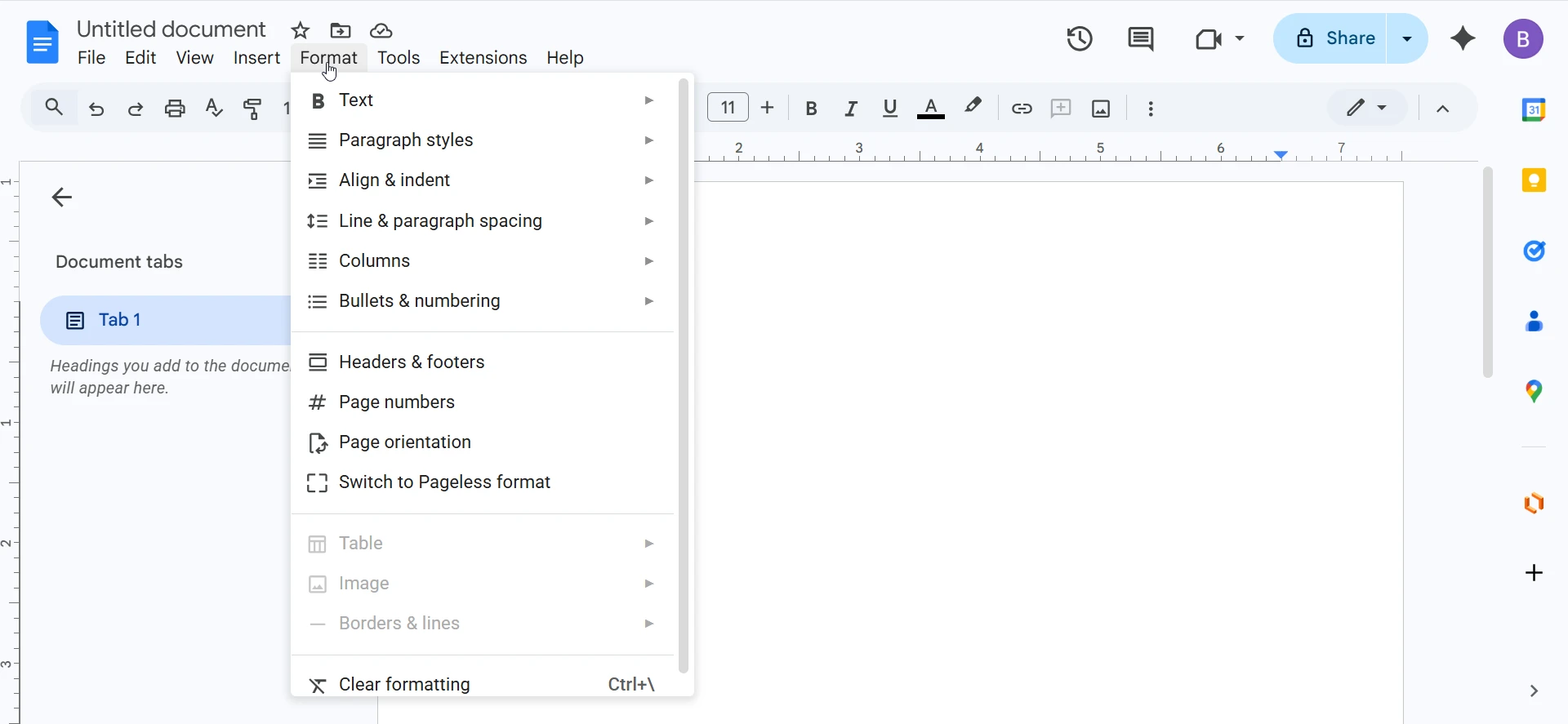Select Page orientation from Format menu
Screen dimensions: 1568x724
pyautogui.click(x=405, y=442)
